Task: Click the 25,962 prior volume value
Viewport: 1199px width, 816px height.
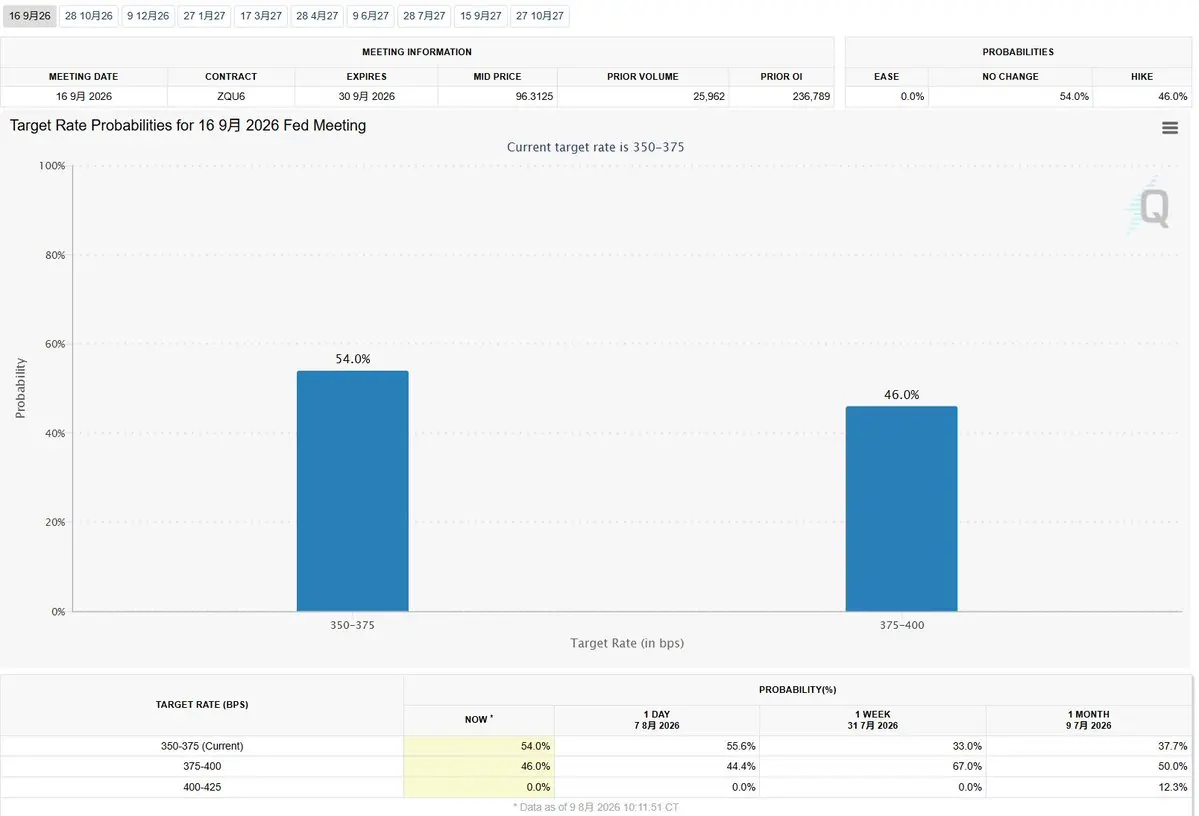Action: click(x=709, y=96)
